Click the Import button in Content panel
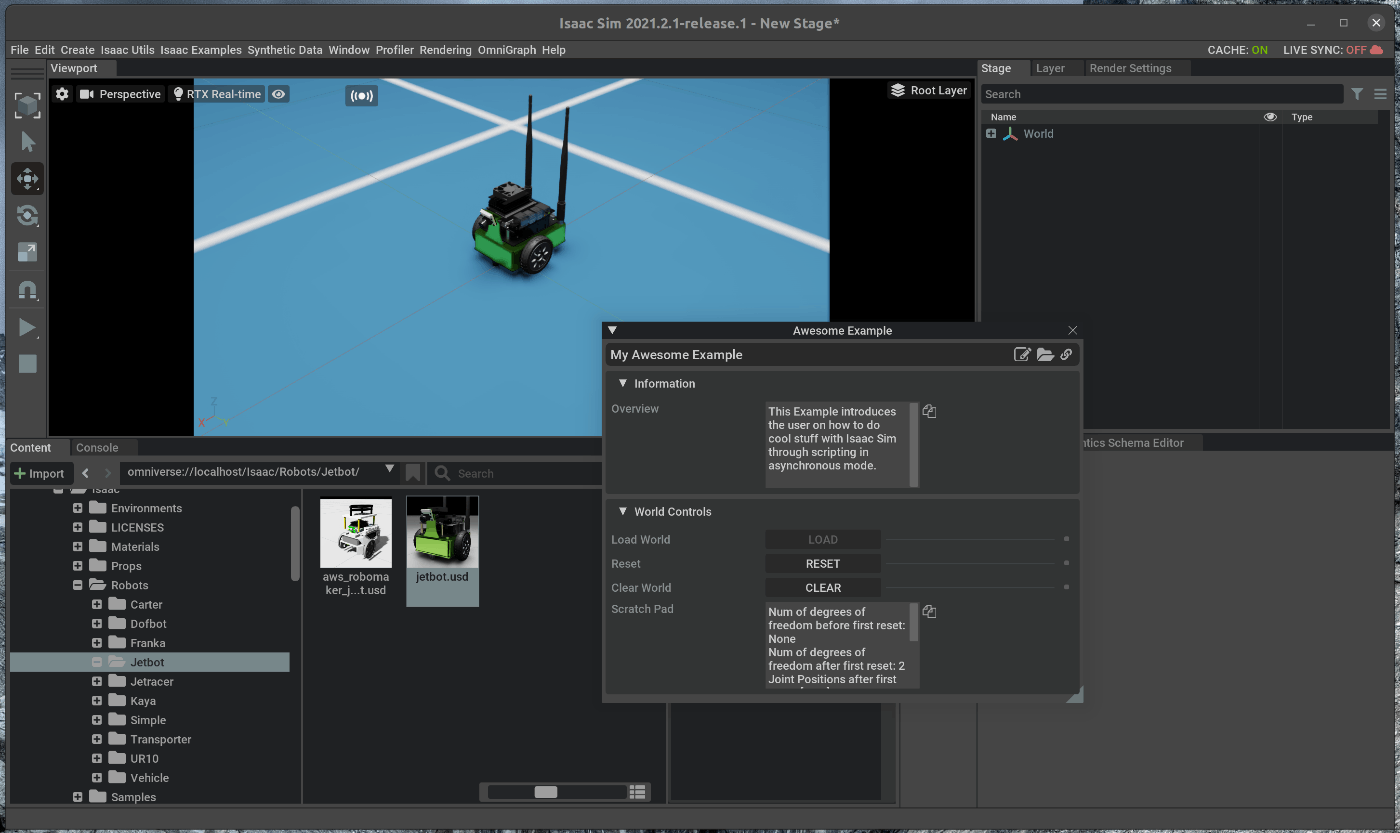The width and height of the screenshot is (1400, 833). pos(40,473)
